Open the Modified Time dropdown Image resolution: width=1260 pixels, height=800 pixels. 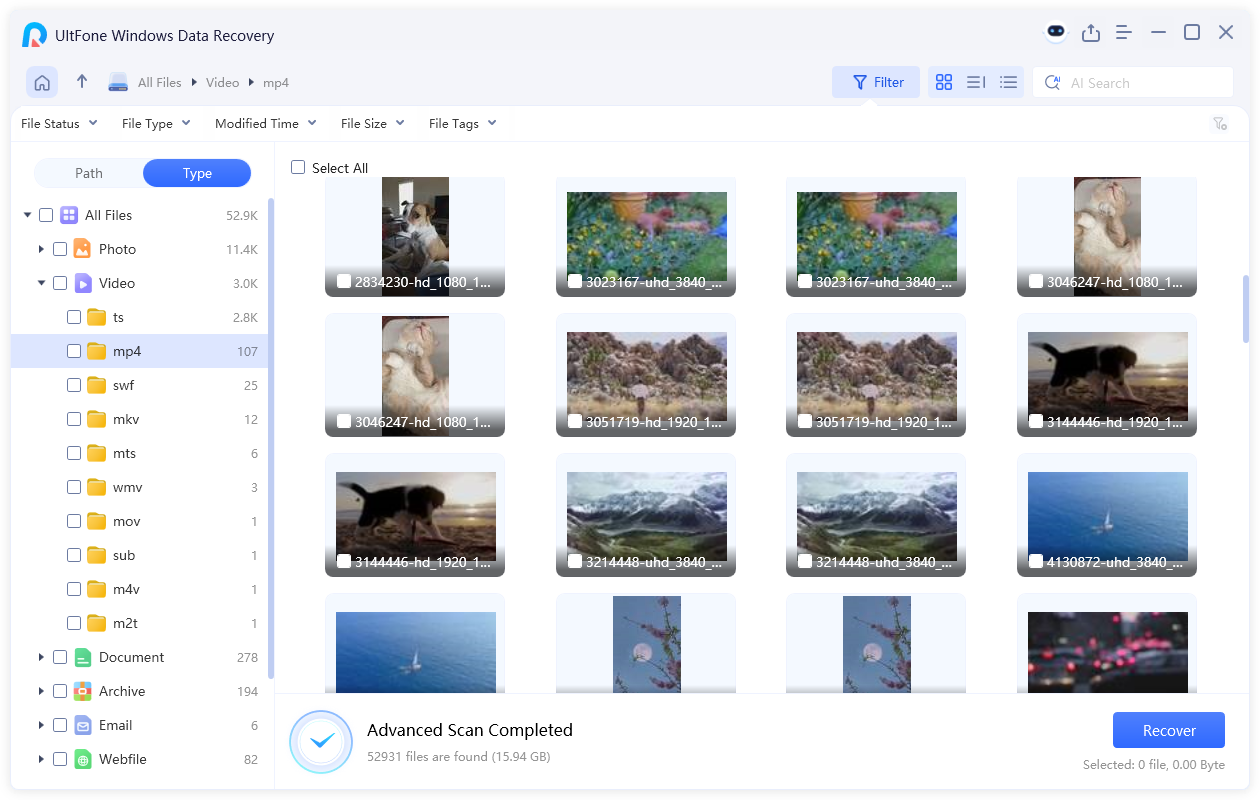coord(265,124)
